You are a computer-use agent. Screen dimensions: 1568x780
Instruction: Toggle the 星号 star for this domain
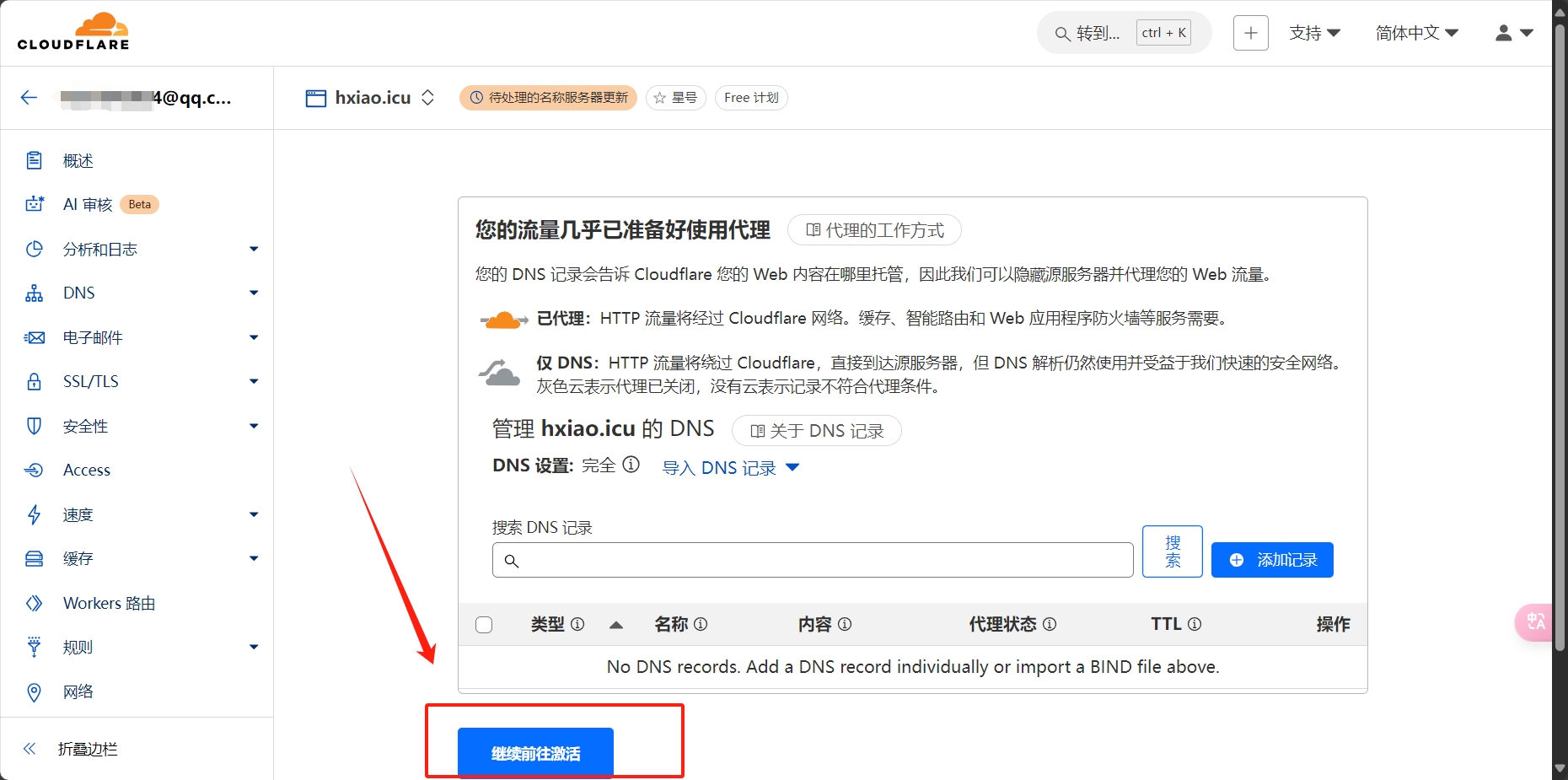click(x=675, y=98)
